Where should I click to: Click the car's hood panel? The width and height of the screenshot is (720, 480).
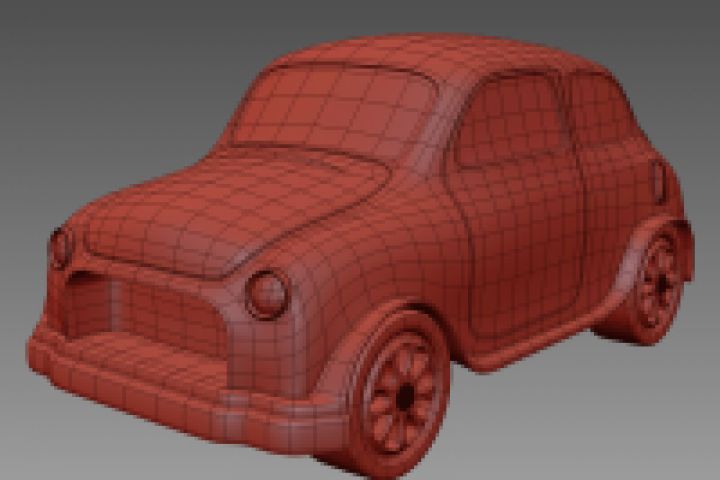[x=239, y=211]
